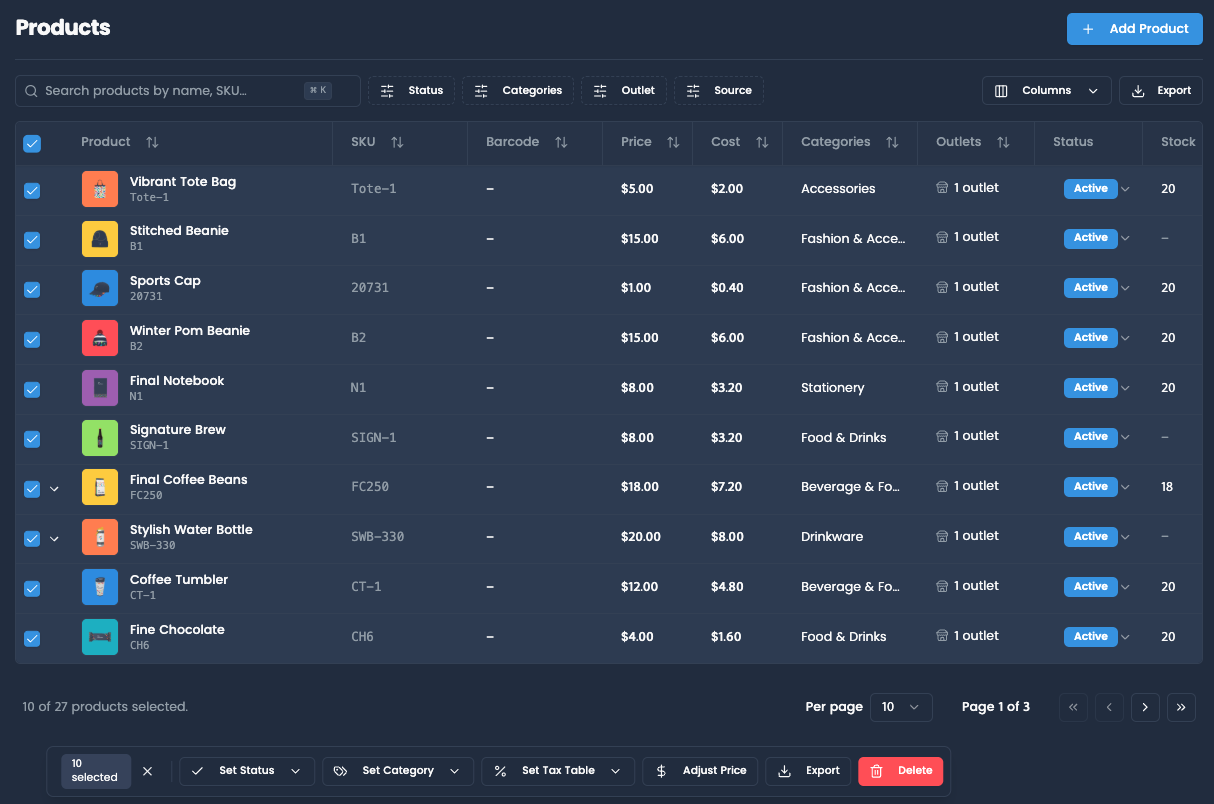Focus the product search field
The image size is (1214, 804).
[x=187, y=91]
